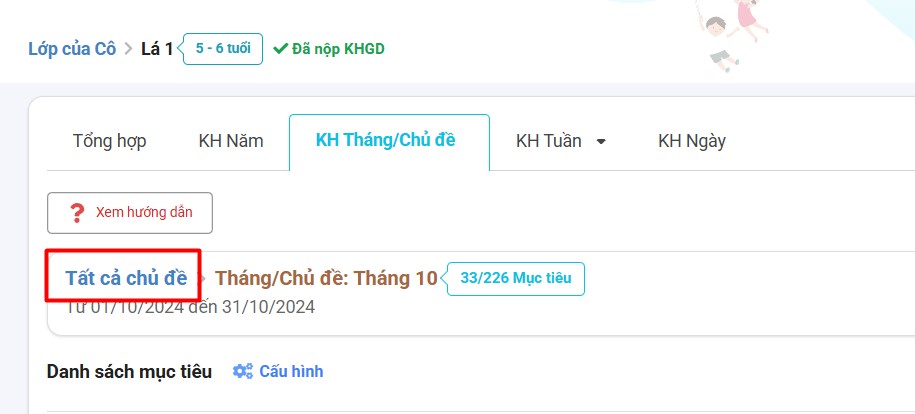Open the KH Năm tab

coord(231,141)
